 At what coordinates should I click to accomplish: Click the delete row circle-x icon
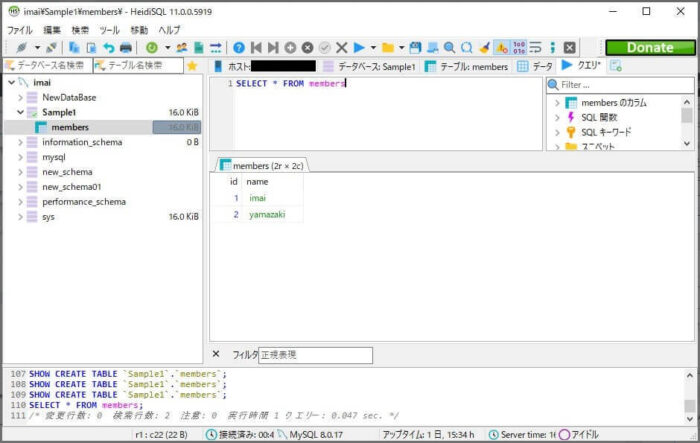pyautogui.click(x=307, y=48)
